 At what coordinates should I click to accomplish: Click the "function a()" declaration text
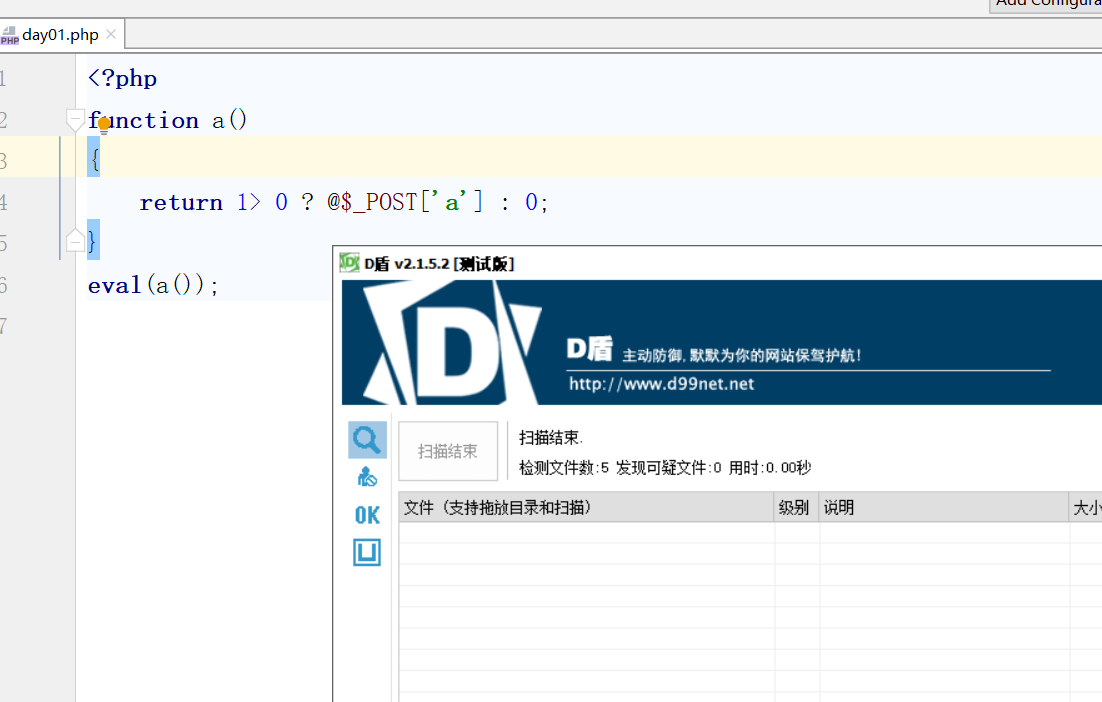pos(167,120)
